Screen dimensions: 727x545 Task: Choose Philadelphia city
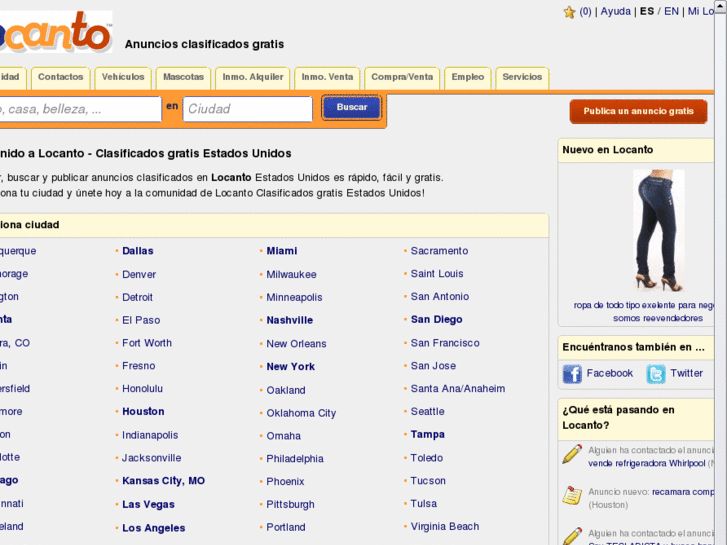coord(295,459)
